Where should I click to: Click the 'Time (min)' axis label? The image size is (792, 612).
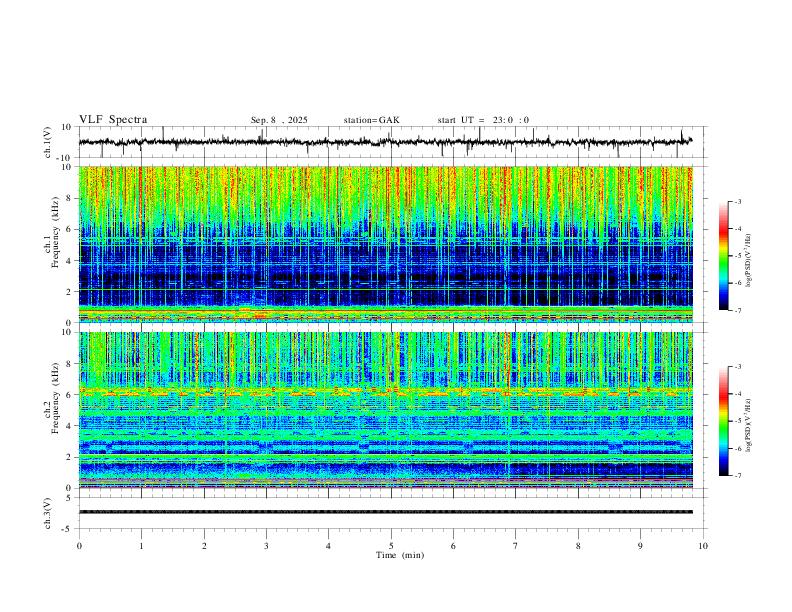[x=400, y=555]
